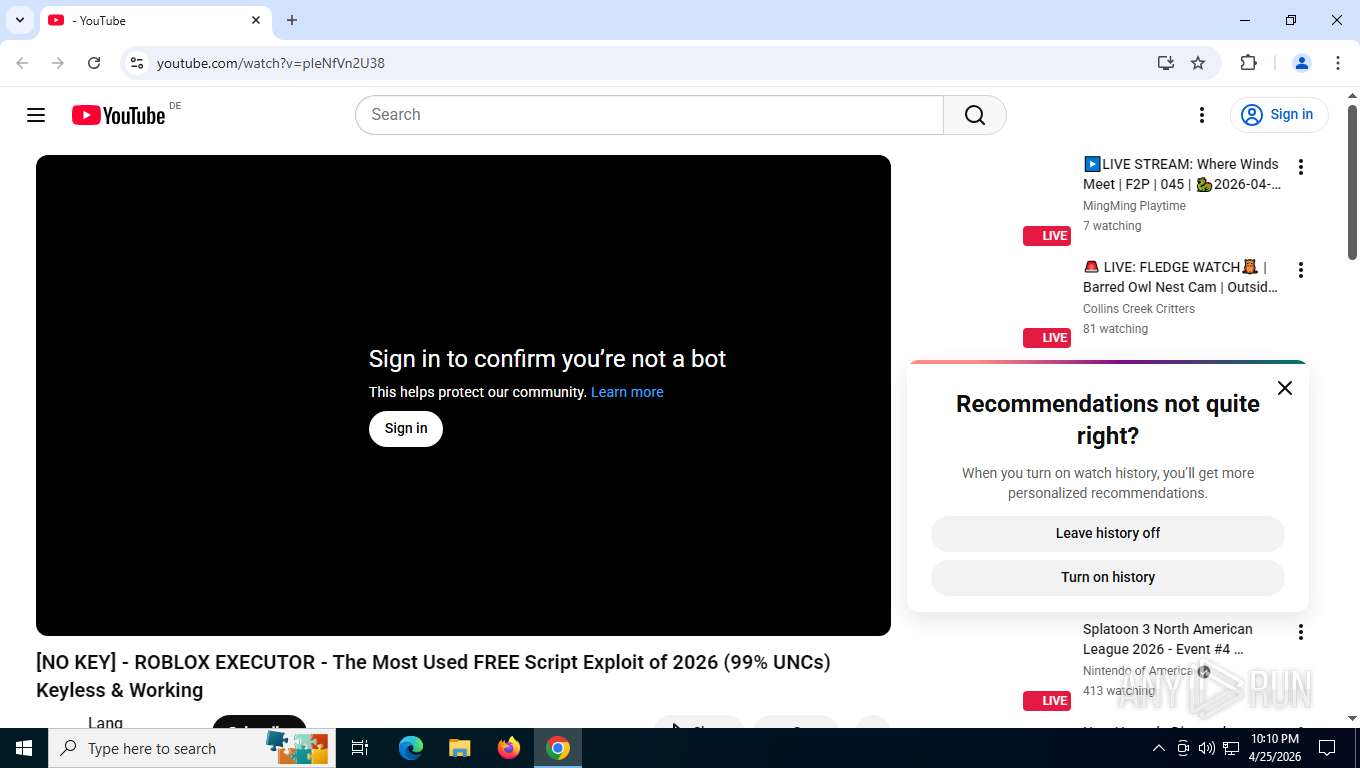The height and width of the screenshot is (768, 1360).
Task: Select the YouTube browser tab
Action: pos(155,20)
